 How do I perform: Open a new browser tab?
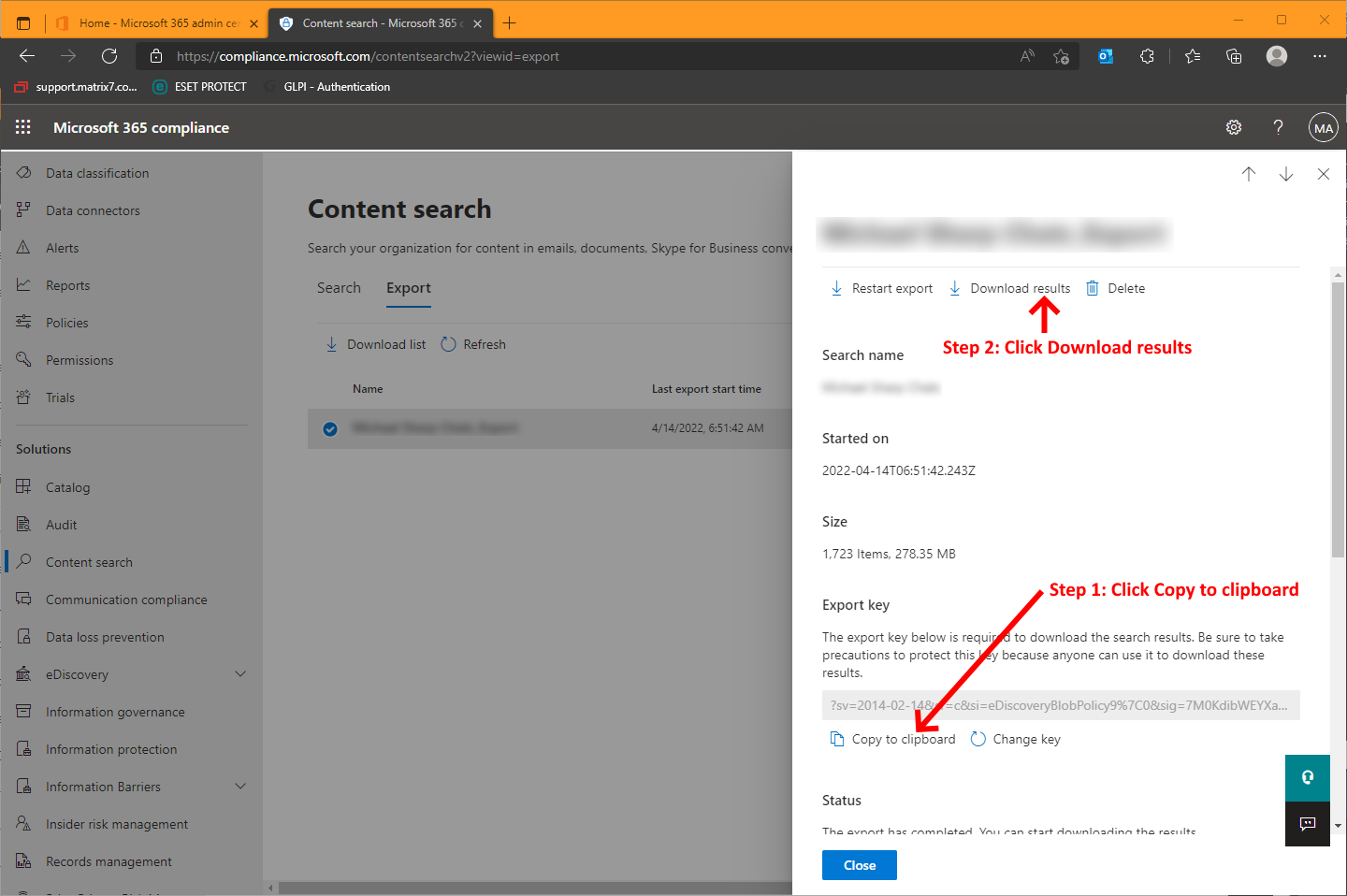(x=510, y=23)
